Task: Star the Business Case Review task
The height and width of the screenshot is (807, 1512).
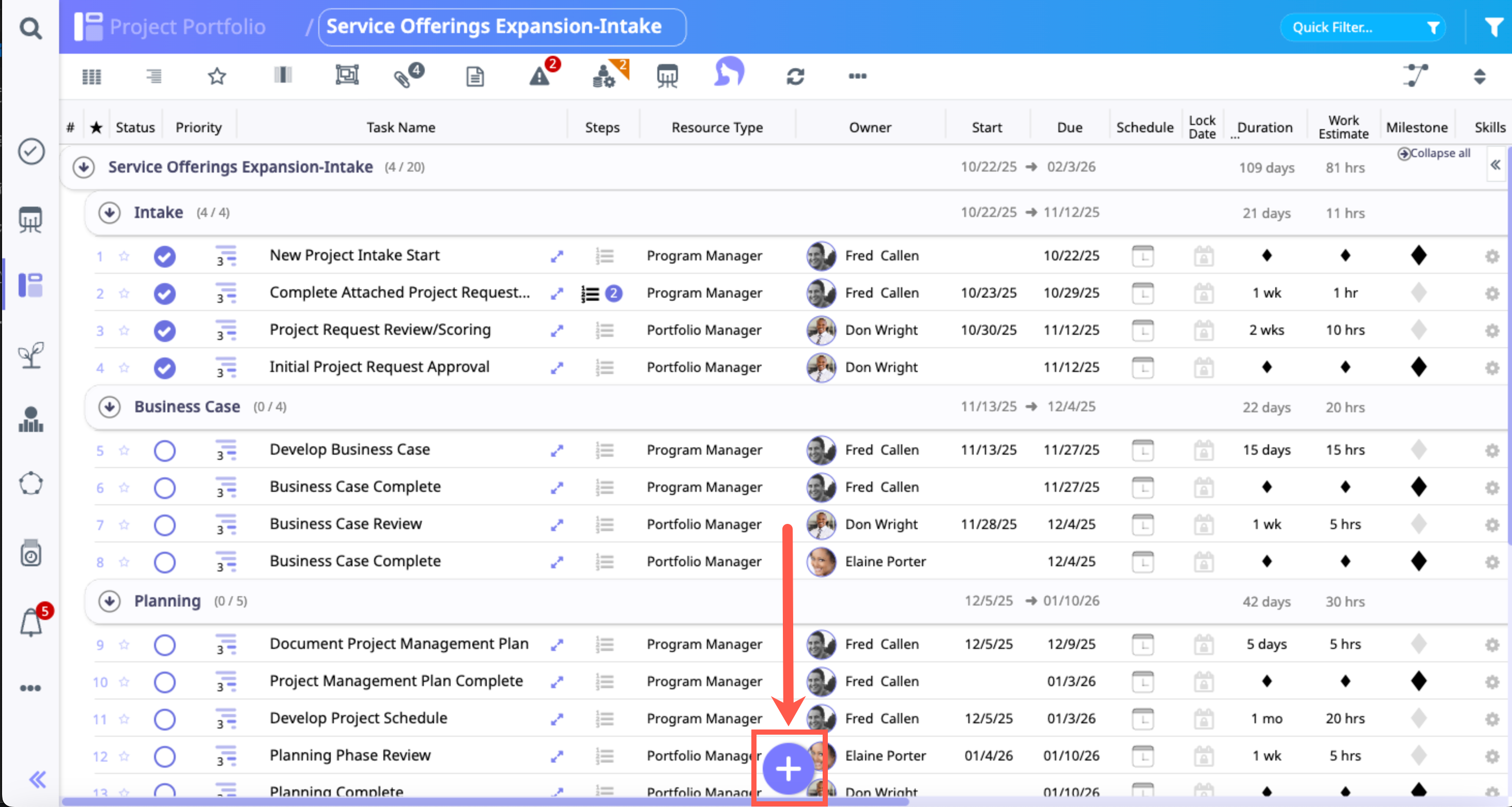Action: click(x=124, y=525)
